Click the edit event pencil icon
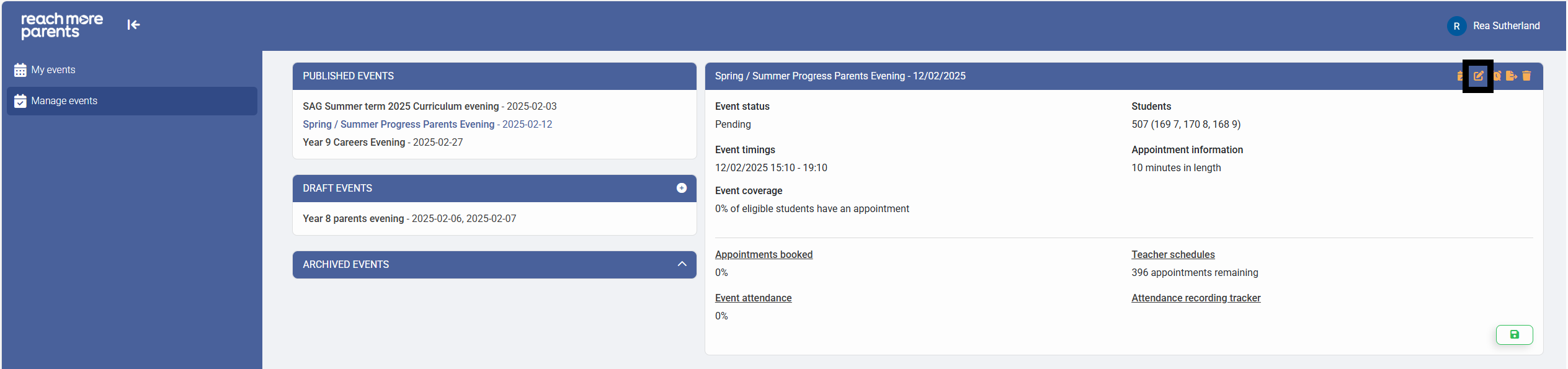 [1478, 76]
